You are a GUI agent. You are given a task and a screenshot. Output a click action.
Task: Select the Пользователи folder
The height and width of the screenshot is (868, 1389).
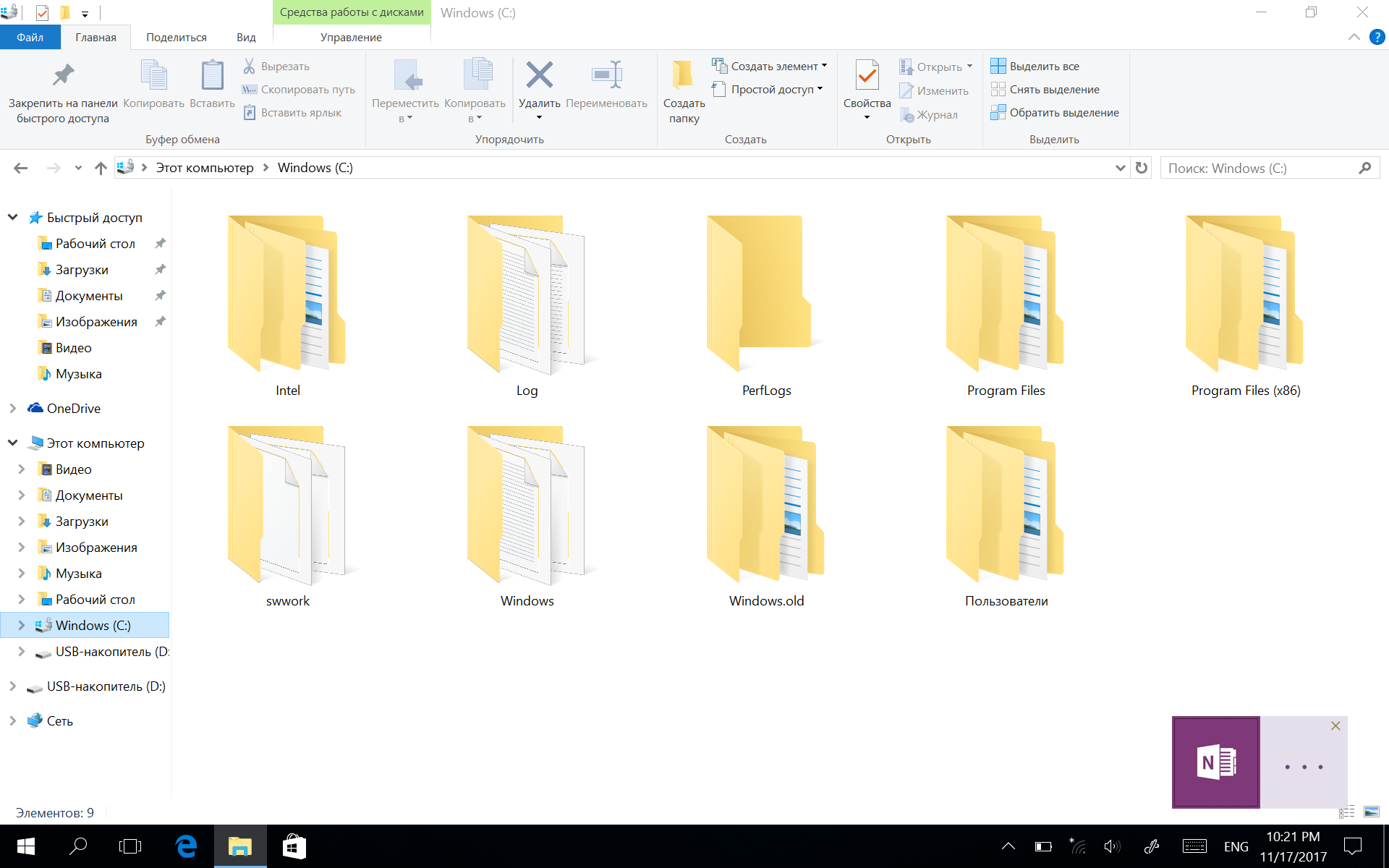[x=1006, y=516]
